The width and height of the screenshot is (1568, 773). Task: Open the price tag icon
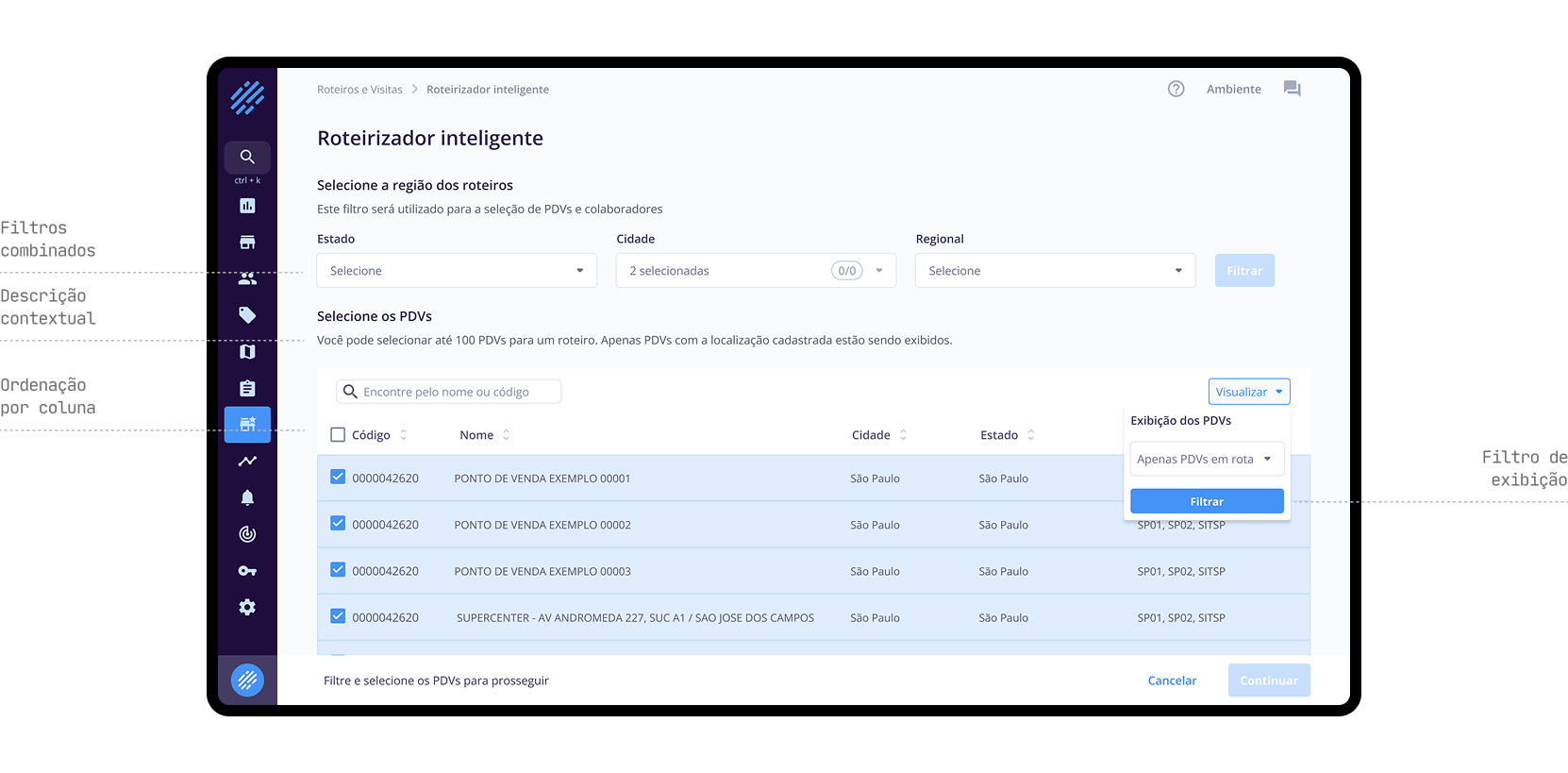point(247,315)
